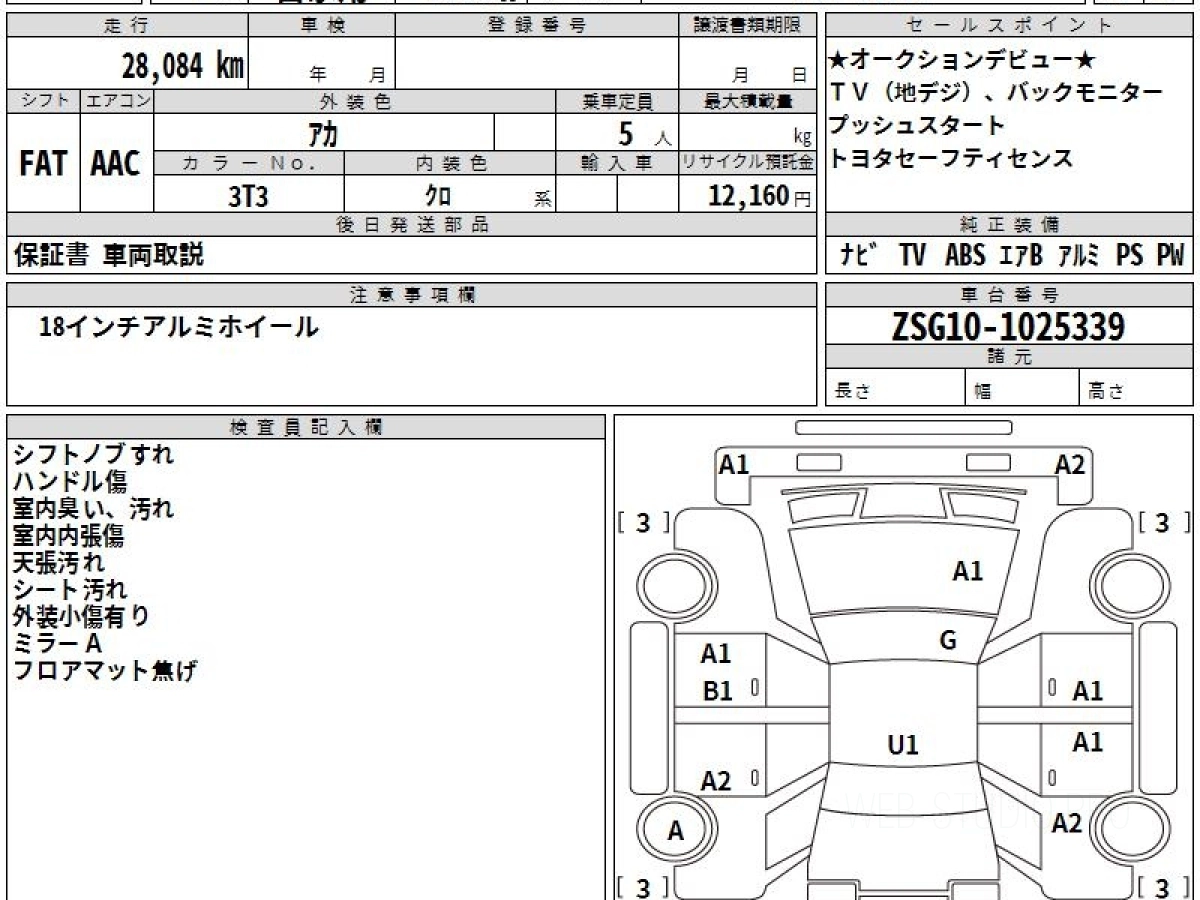Select the カラーNo. label cell
Screen dimensions: 1200x900
(x=249, y=163)
